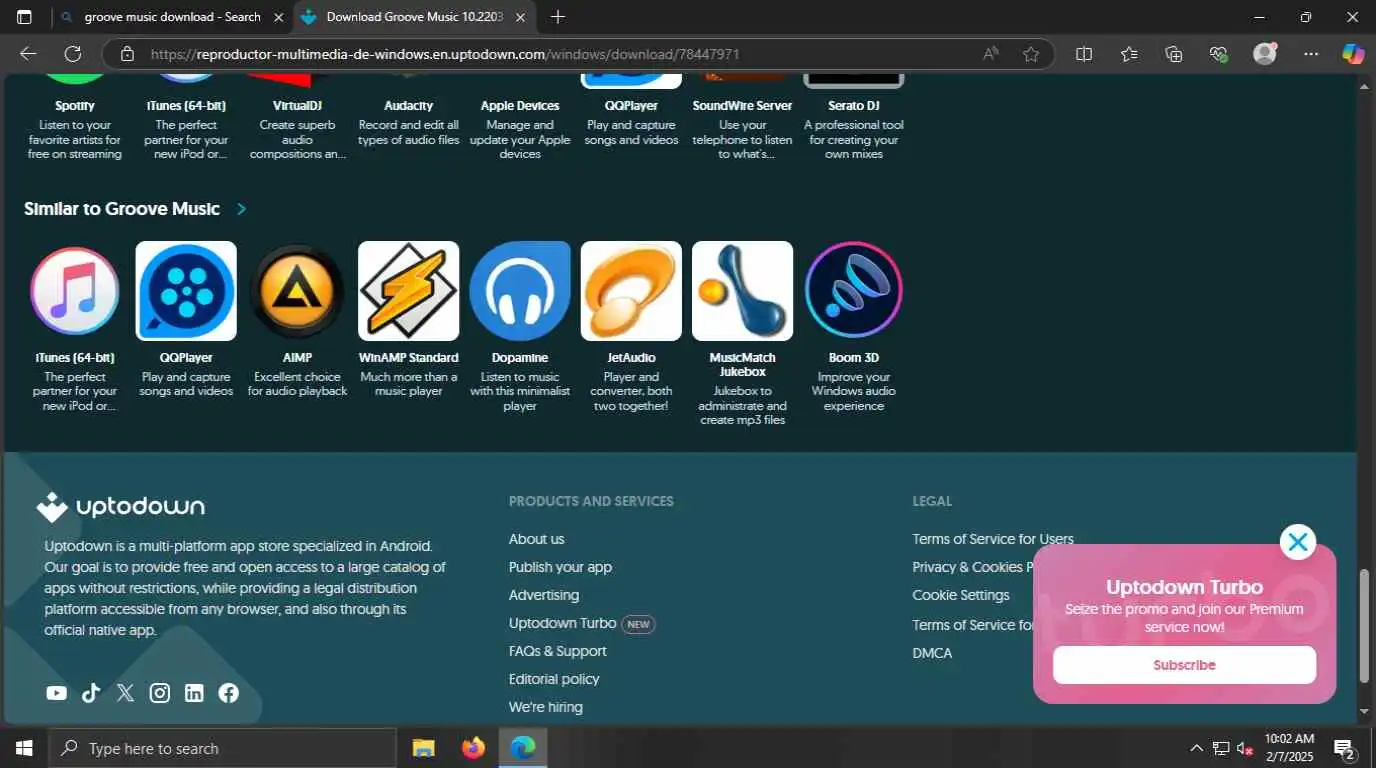1376x768 pixels.
Task: Open Edge read aloud icon
Action: (x=991, y=54)
